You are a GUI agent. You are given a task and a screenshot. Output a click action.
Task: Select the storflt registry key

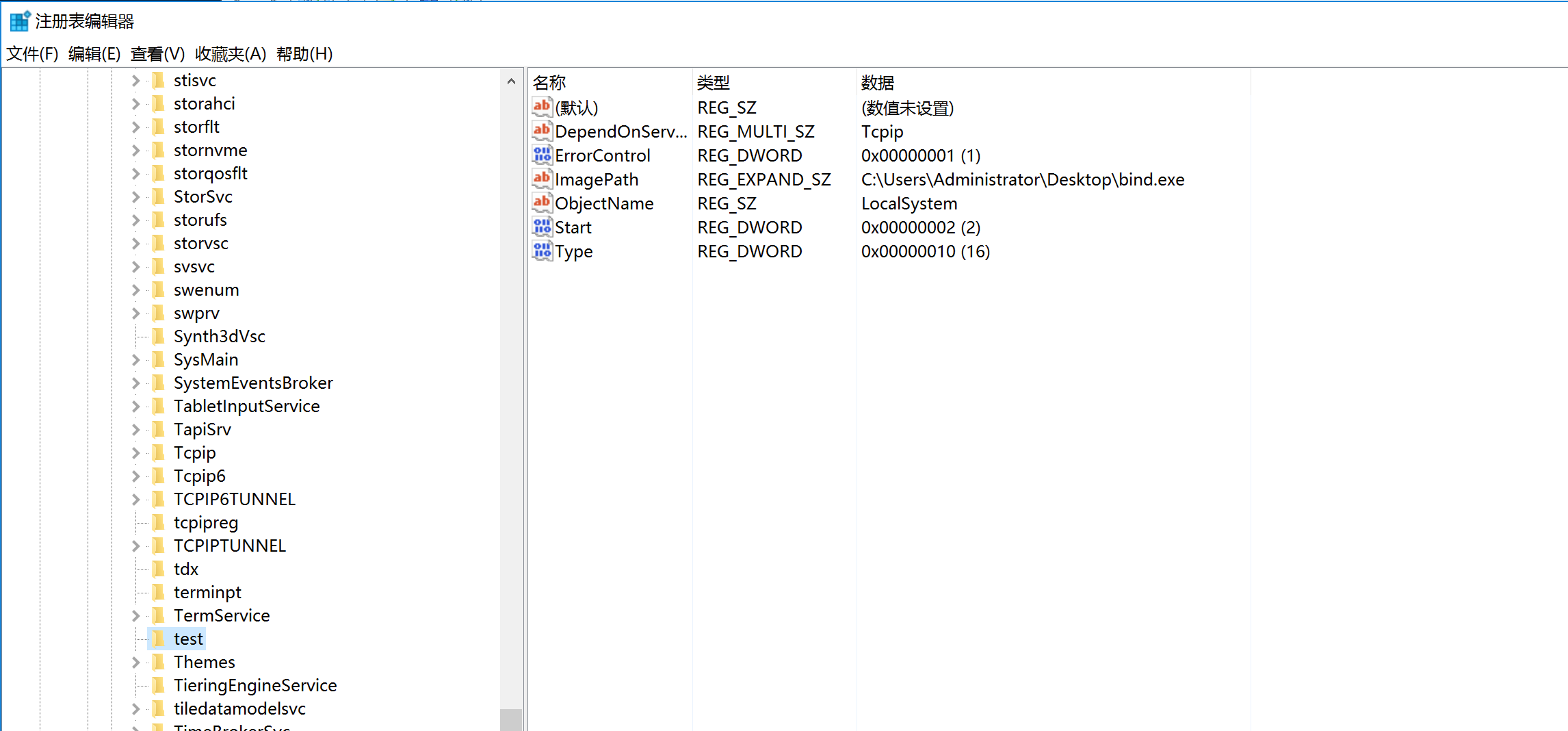[x=196, y=127]
